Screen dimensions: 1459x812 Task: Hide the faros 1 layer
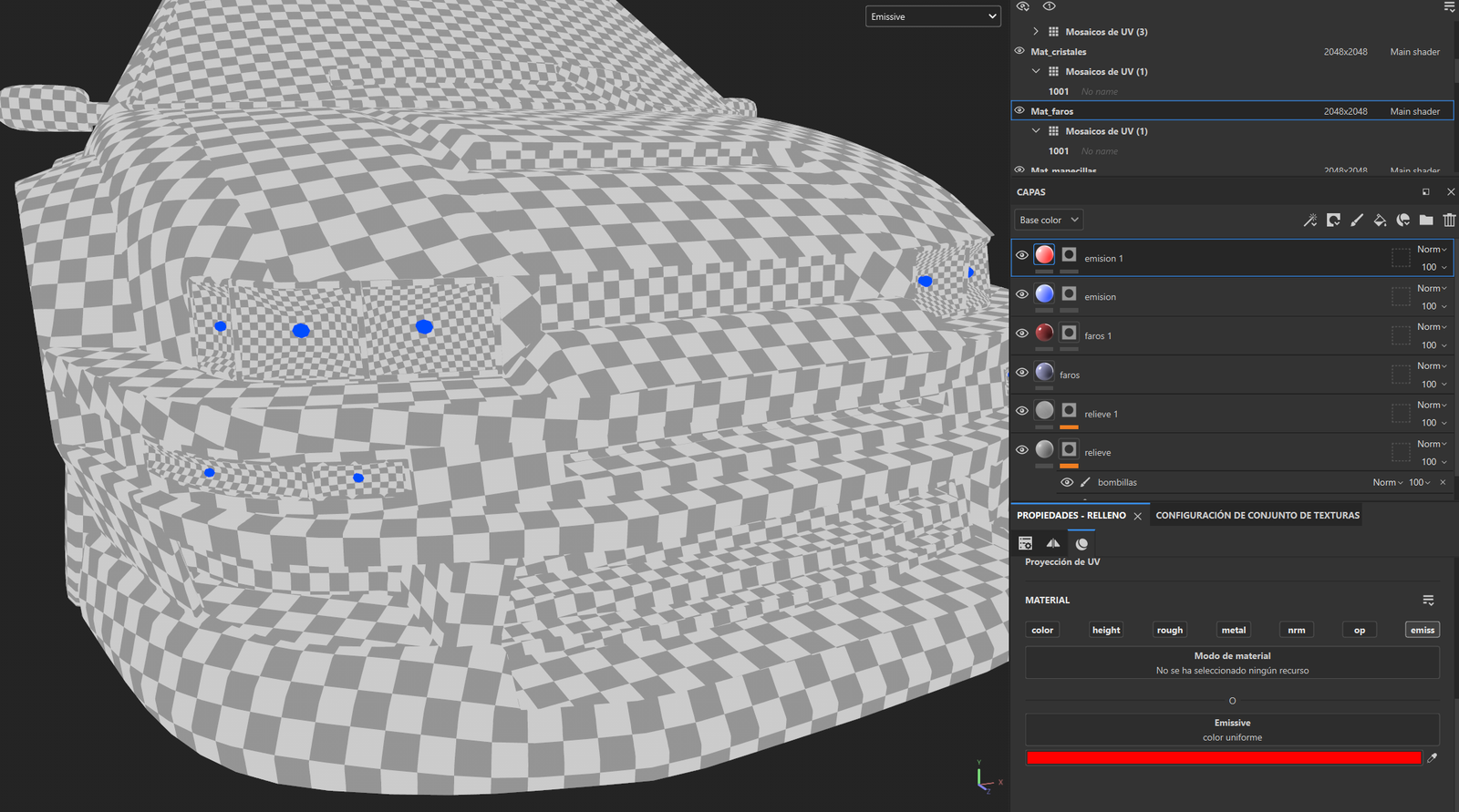(1021, 334)
